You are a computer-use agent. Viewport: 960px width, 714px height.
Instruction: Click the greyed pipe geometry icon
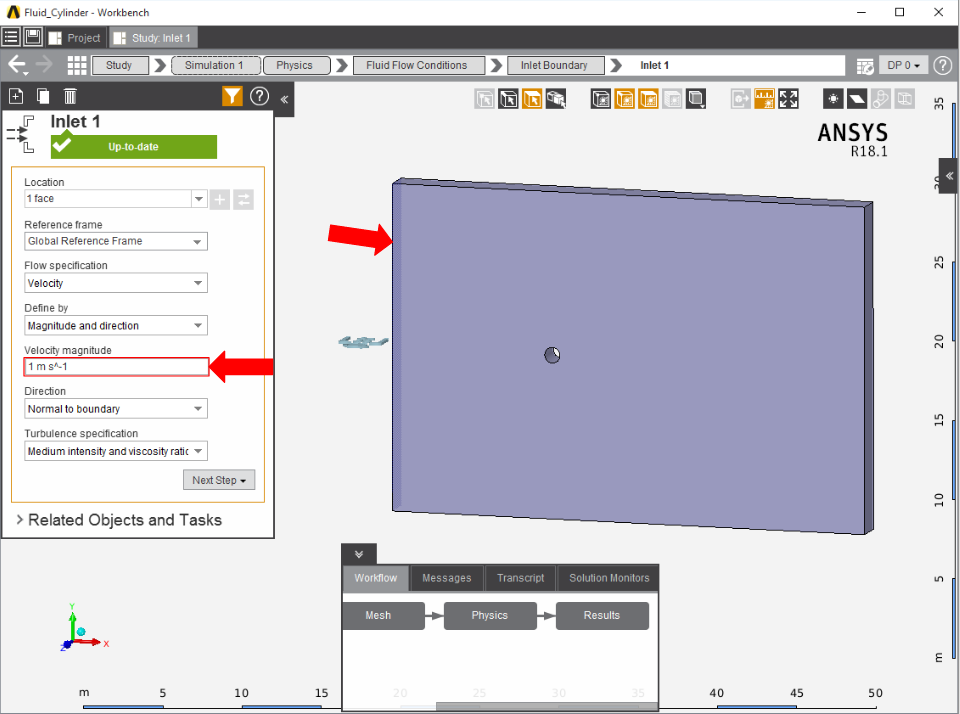click(x=881, y=99)
